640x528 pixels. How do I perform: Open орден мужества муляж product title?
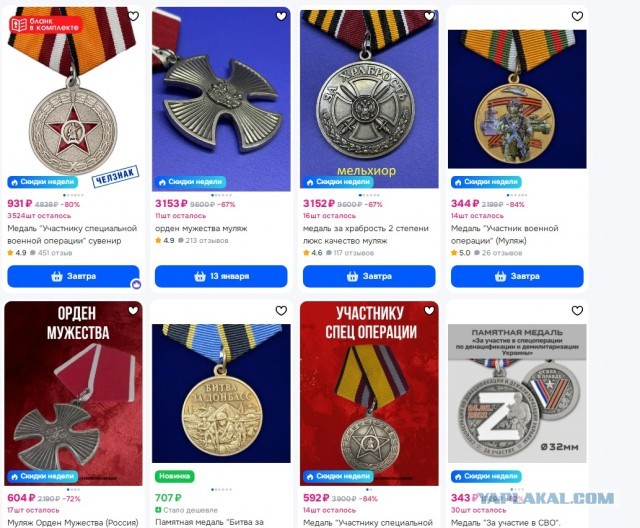201,229
